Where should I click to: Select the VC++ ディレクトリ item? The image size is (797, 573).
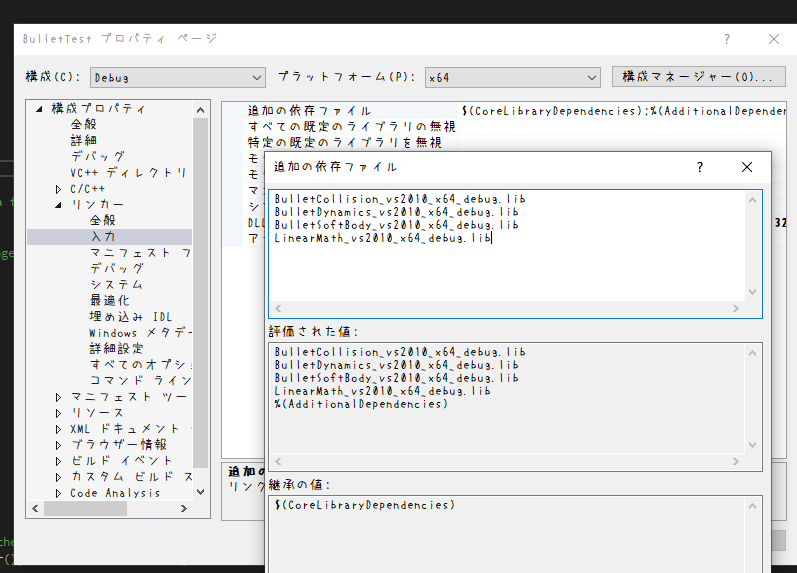[x=128, y=172]
